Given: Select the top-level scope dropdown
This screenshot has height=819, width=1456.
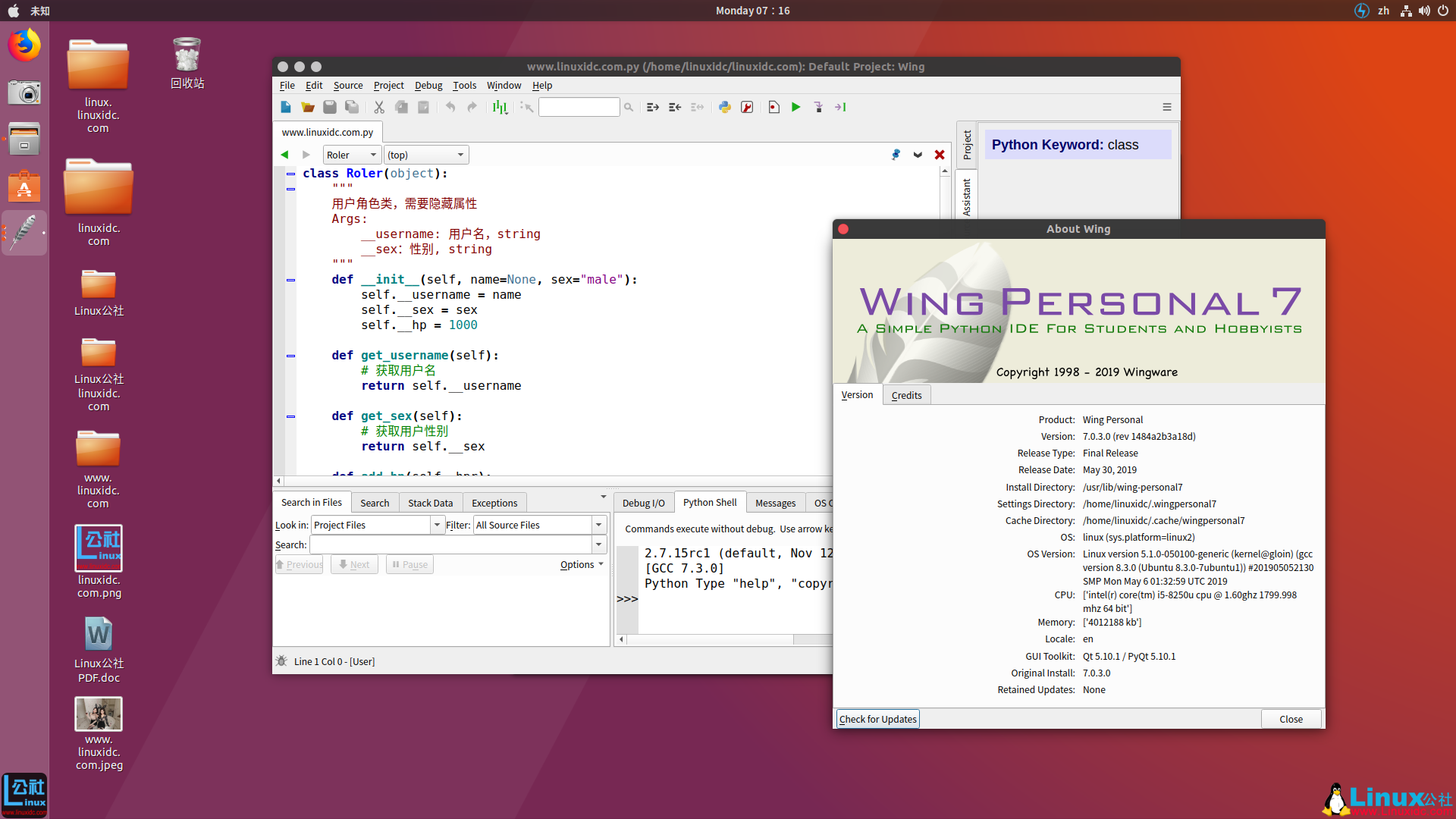Looking at the screenshot, I should 423,155.
